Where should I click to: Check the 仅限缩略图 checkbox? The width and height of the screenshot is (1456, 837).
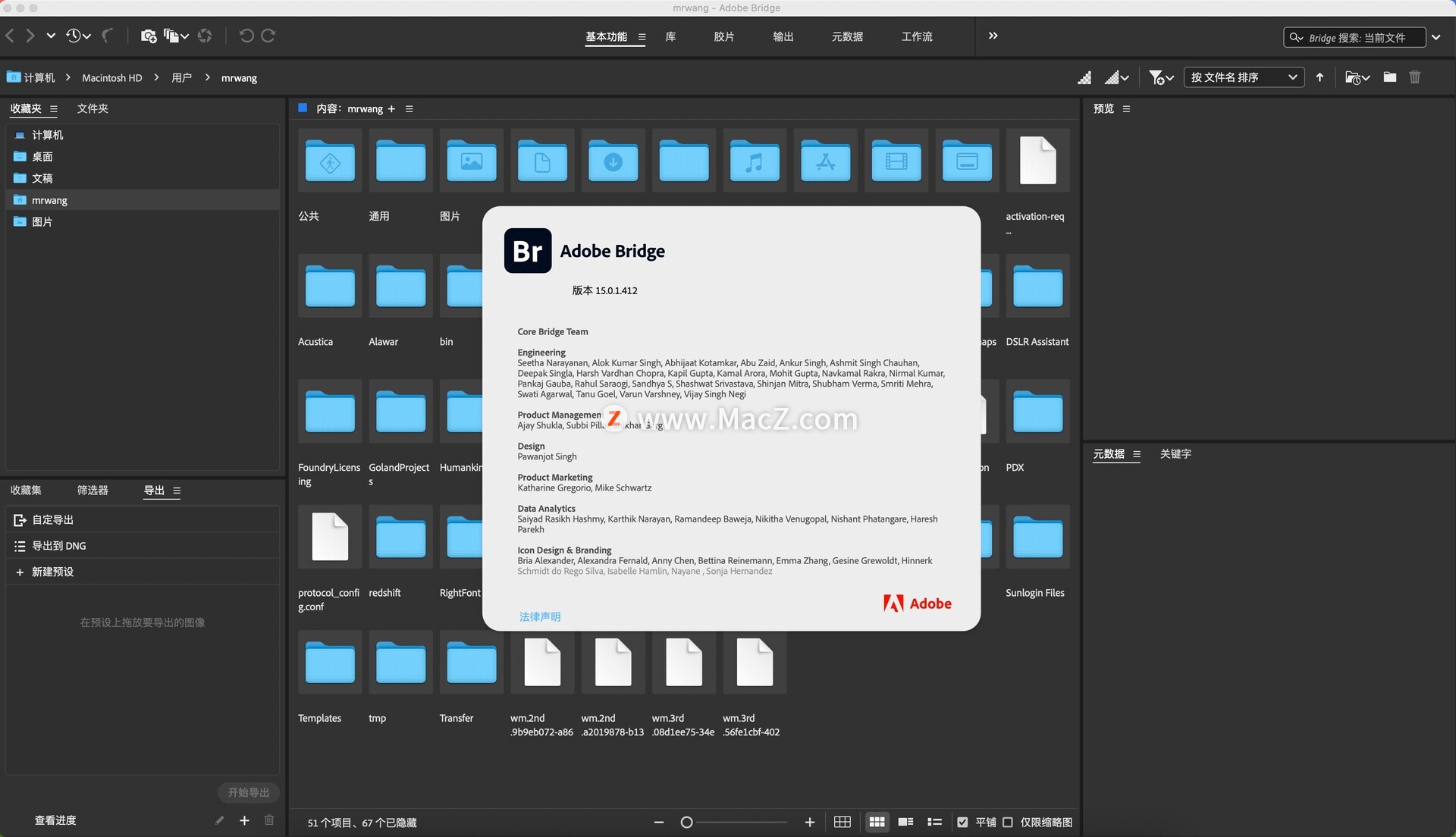pos(1007,822)
